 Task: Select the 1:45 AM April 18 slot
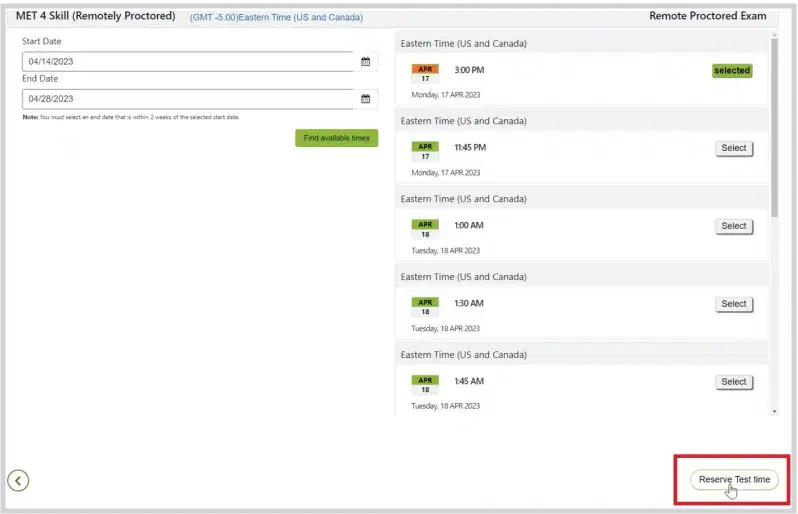[734, 382]
